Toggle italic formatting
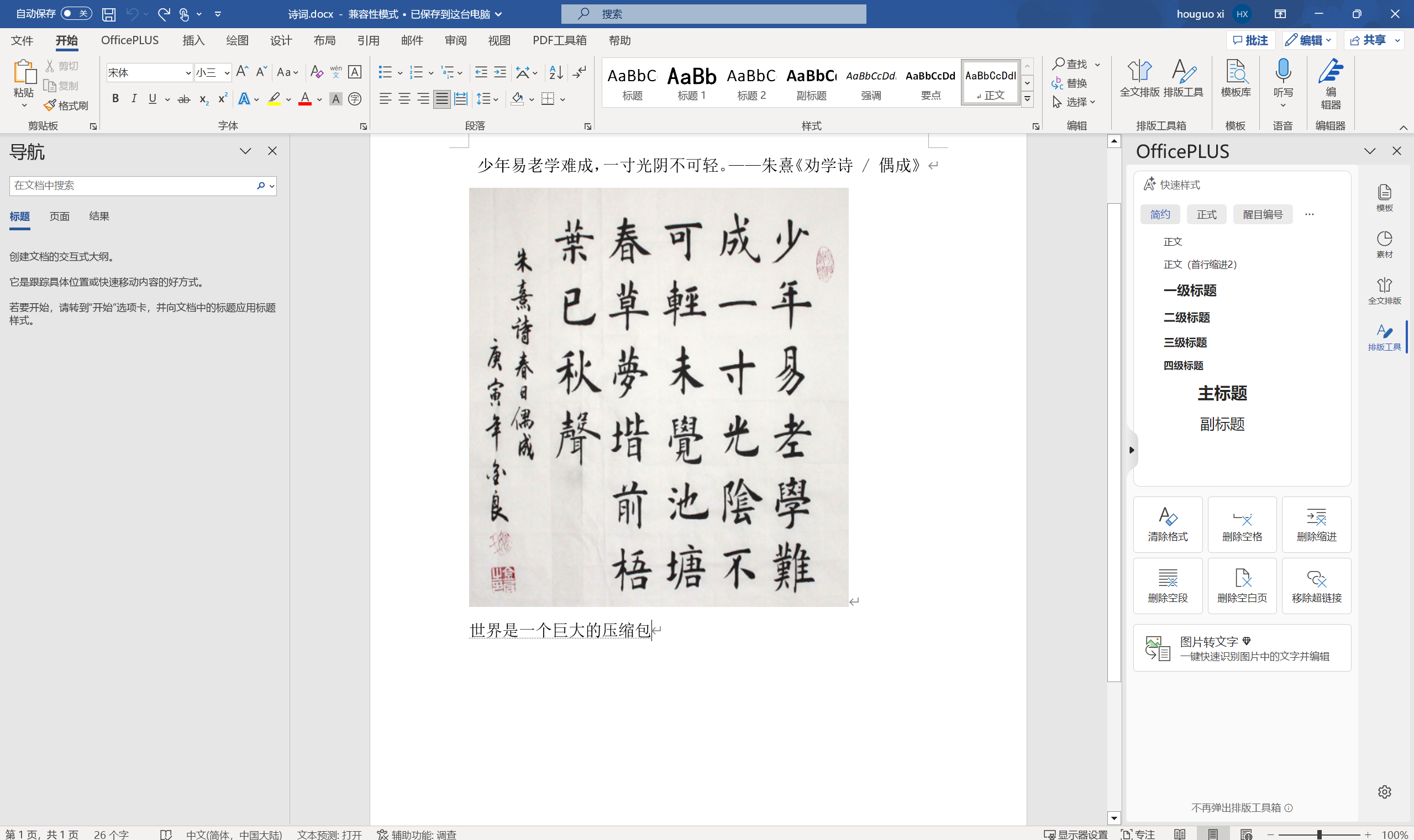This screenshot has width=1414, height=840. pyautogui.click(x=134, y=99)
